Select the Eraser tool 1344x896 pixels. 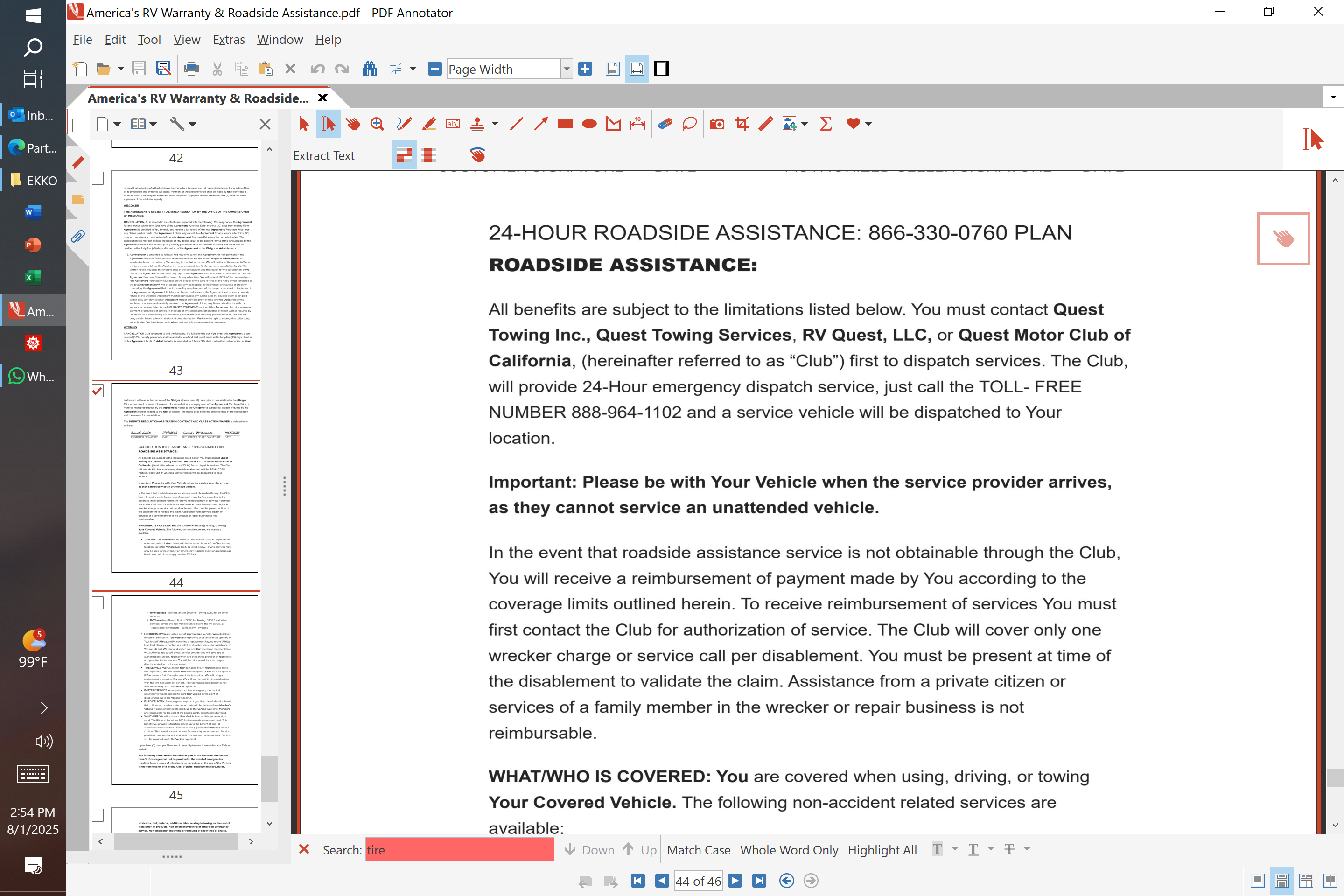coord(665,124)
